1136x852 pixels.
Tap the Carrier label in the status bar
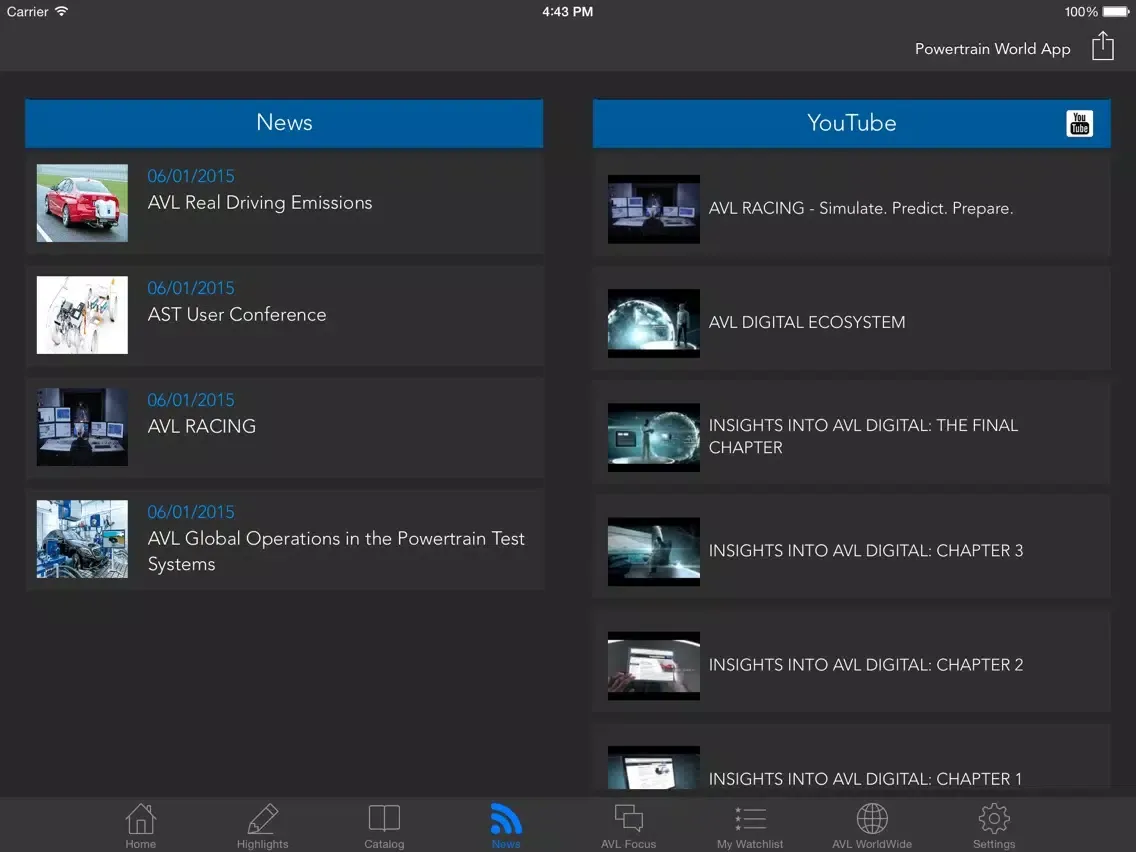[28, 12]
